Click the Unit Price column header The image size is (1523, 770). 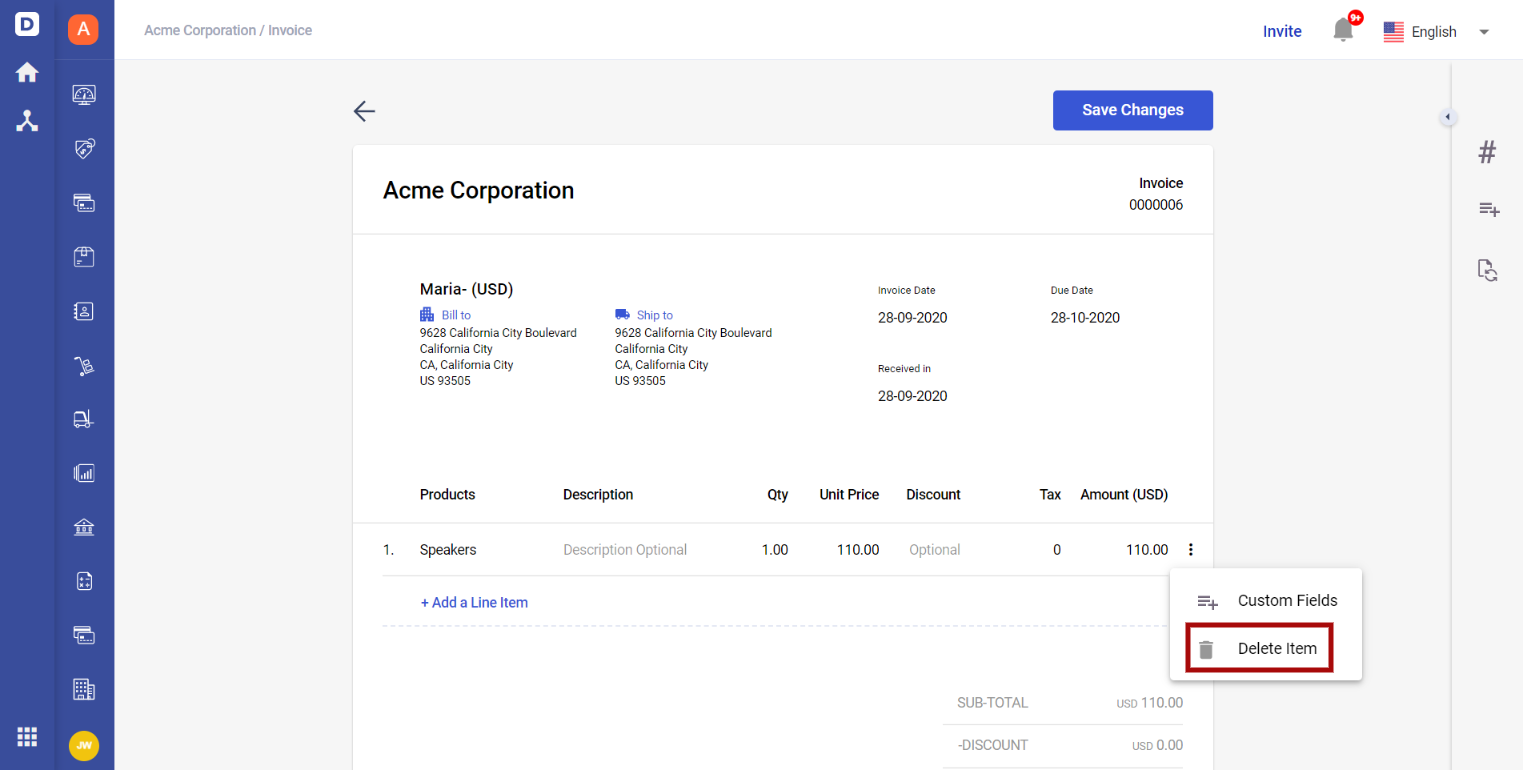tap(850, 495)
